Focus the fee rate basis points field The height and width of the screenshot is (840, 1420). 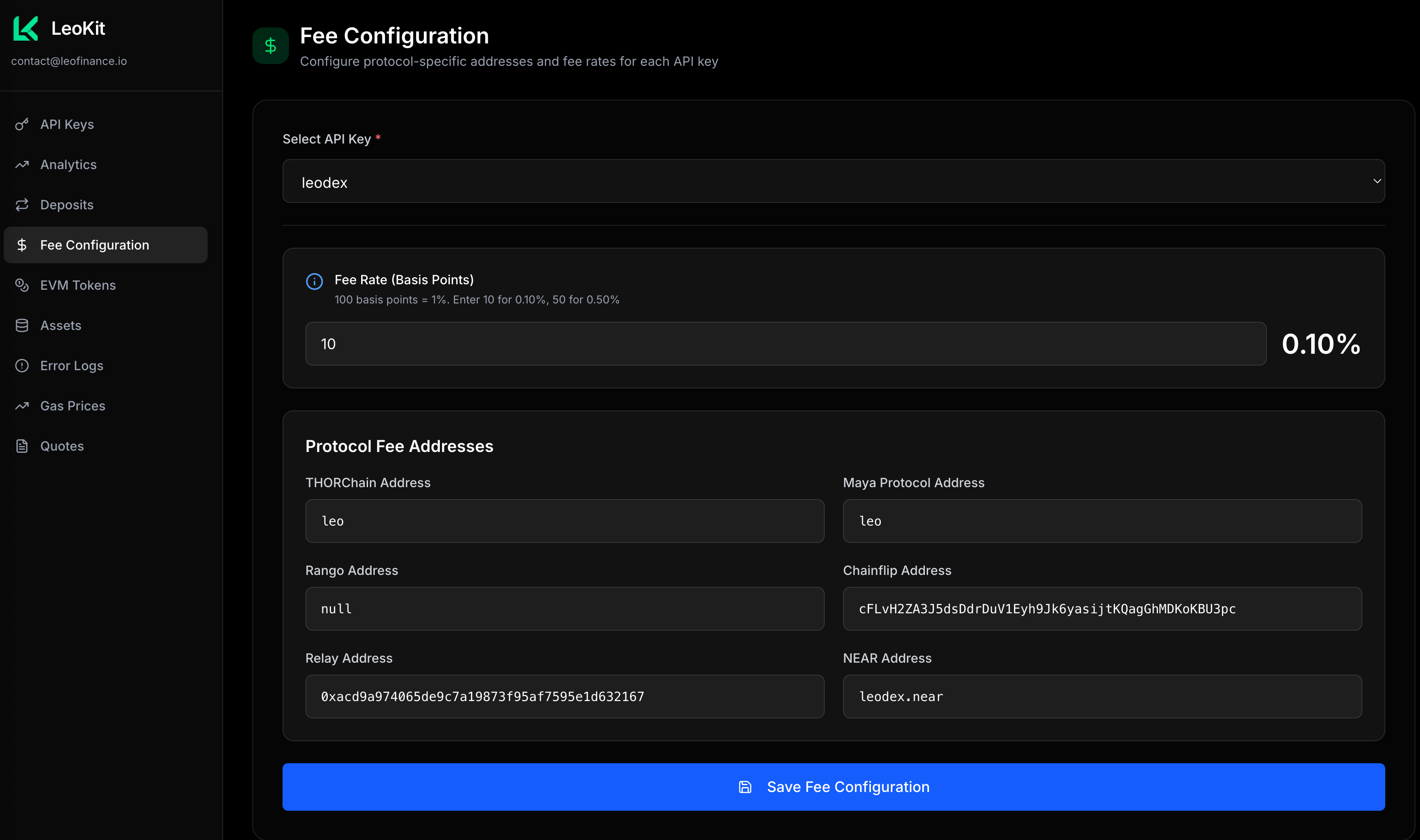[x=785, y=344]
